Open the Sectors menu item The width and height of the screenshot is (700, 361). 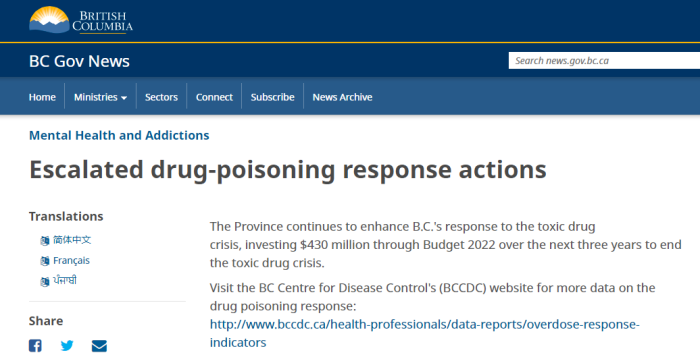tap(161, 97)
